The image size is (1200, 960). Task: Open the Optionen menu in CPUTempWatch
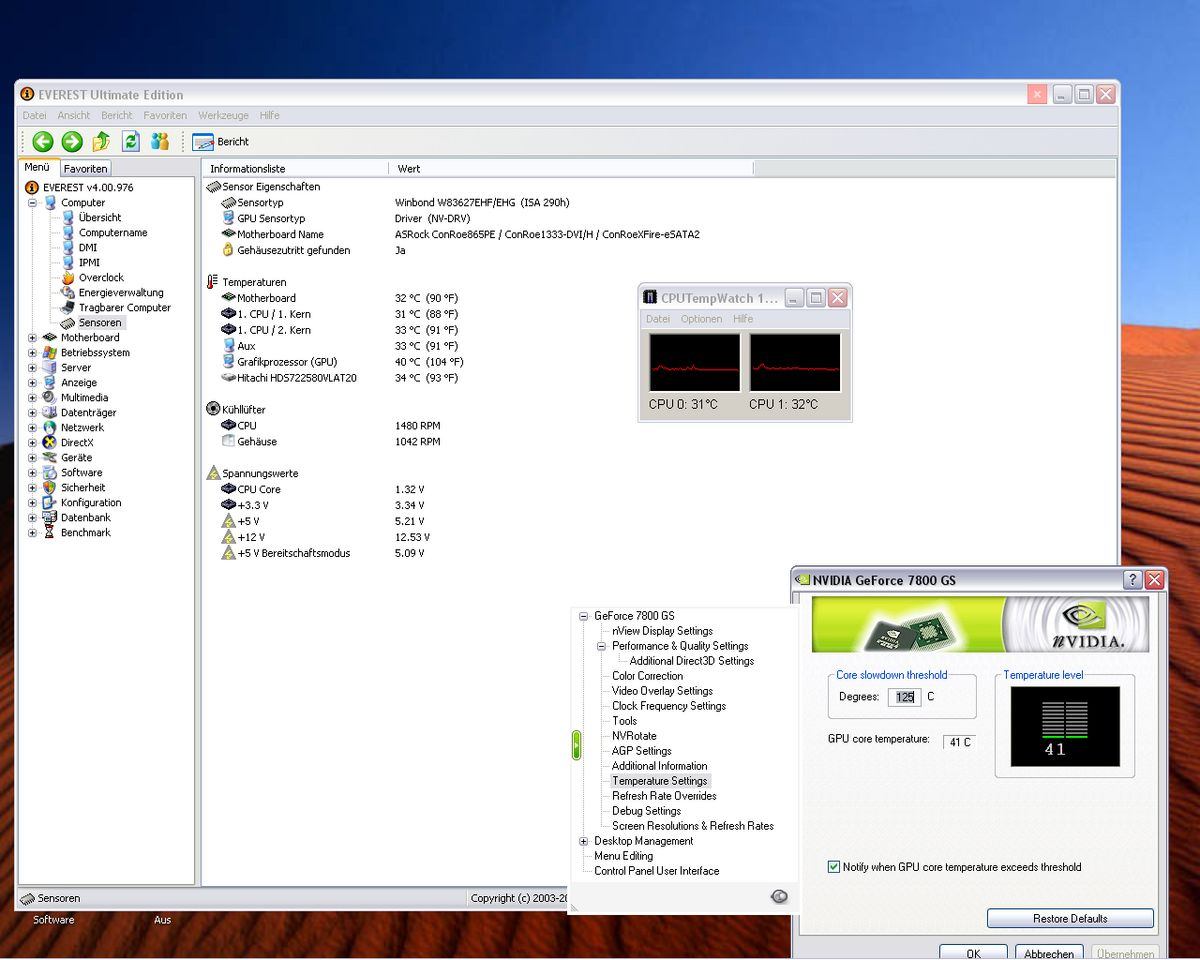(701, 319)
